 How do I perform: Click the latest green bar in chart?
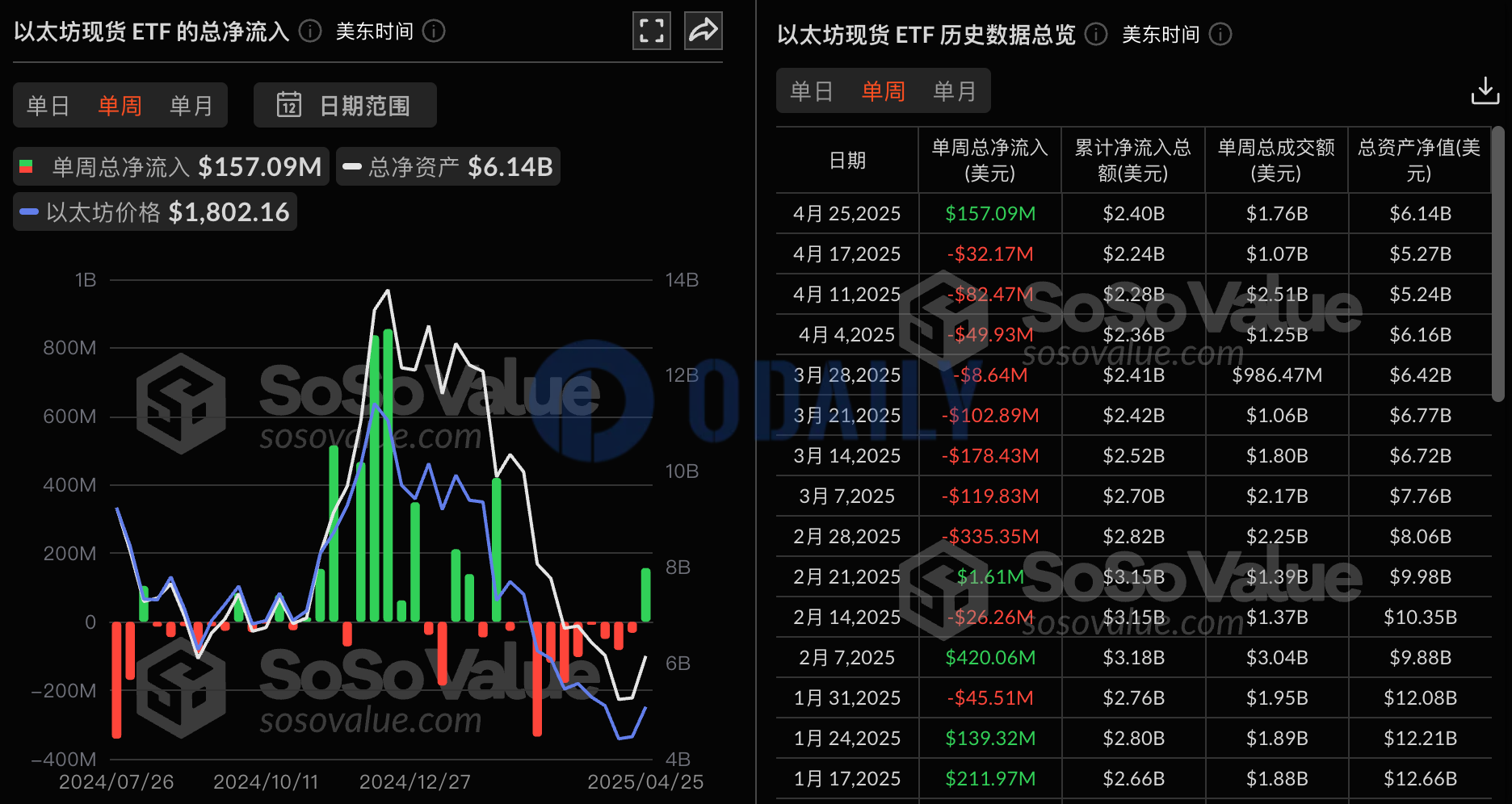pyautogui.click(x=646, y=595)
